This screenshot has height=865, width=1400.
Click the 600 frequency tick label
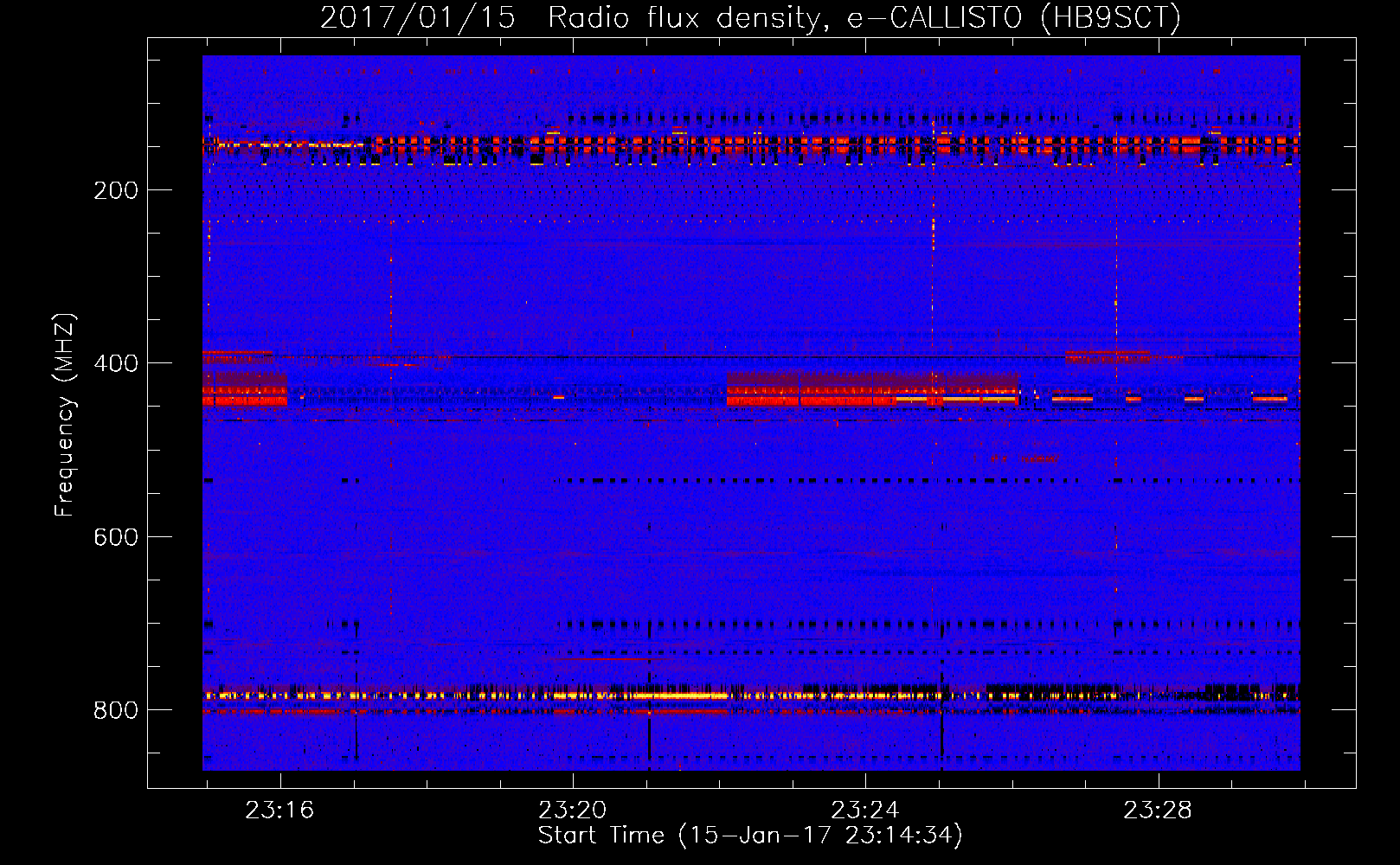(x=116, y=537)
